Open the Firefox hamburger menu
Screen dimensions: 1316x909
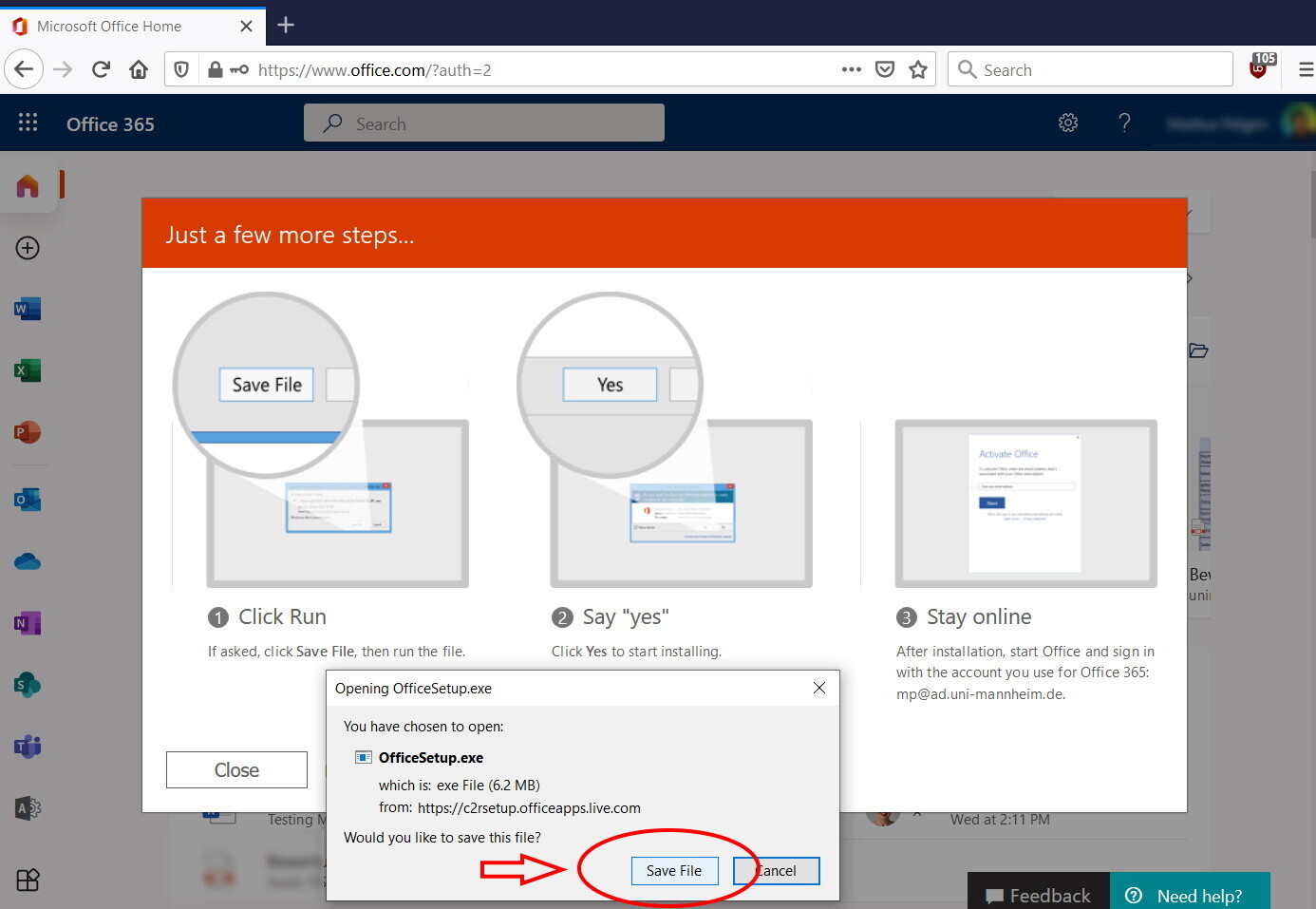(1306, 69)
